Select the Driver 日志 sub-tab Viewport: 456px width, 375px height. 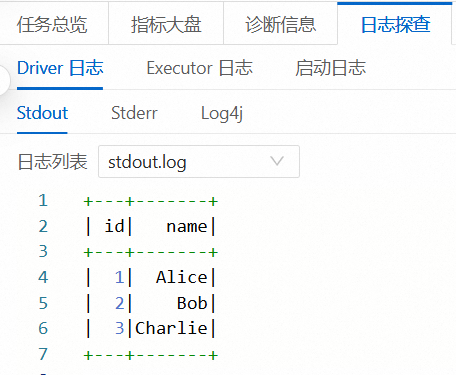tap(60, 68)
